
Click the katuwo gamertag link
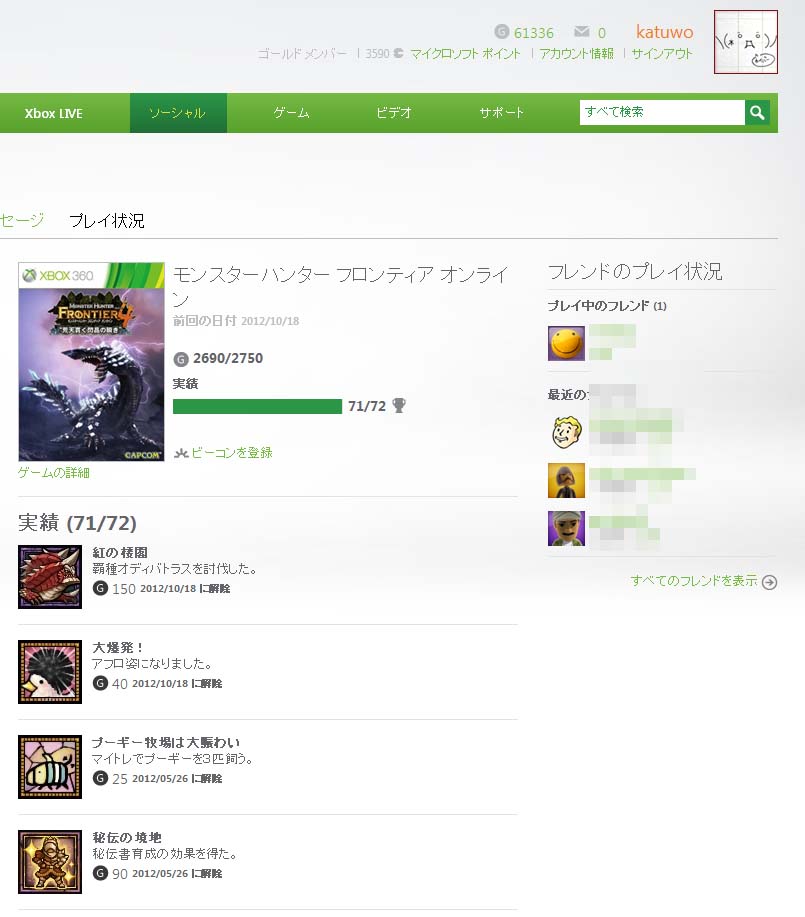point(665,32)
